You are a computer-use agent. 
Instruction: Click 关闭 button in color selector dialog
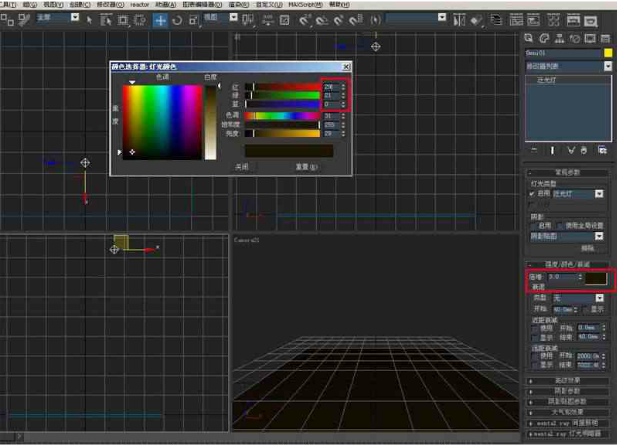click(x=241, y=167)
